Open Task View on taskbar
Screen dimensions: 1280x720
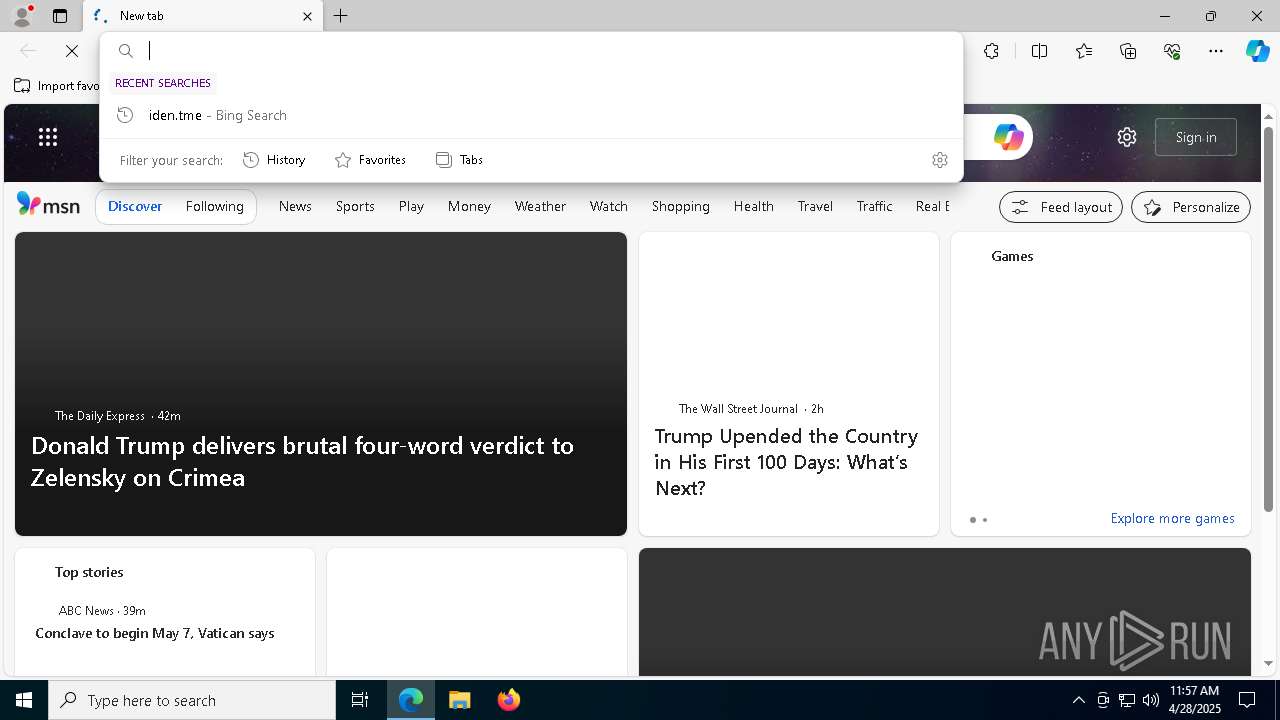point(360,700)
